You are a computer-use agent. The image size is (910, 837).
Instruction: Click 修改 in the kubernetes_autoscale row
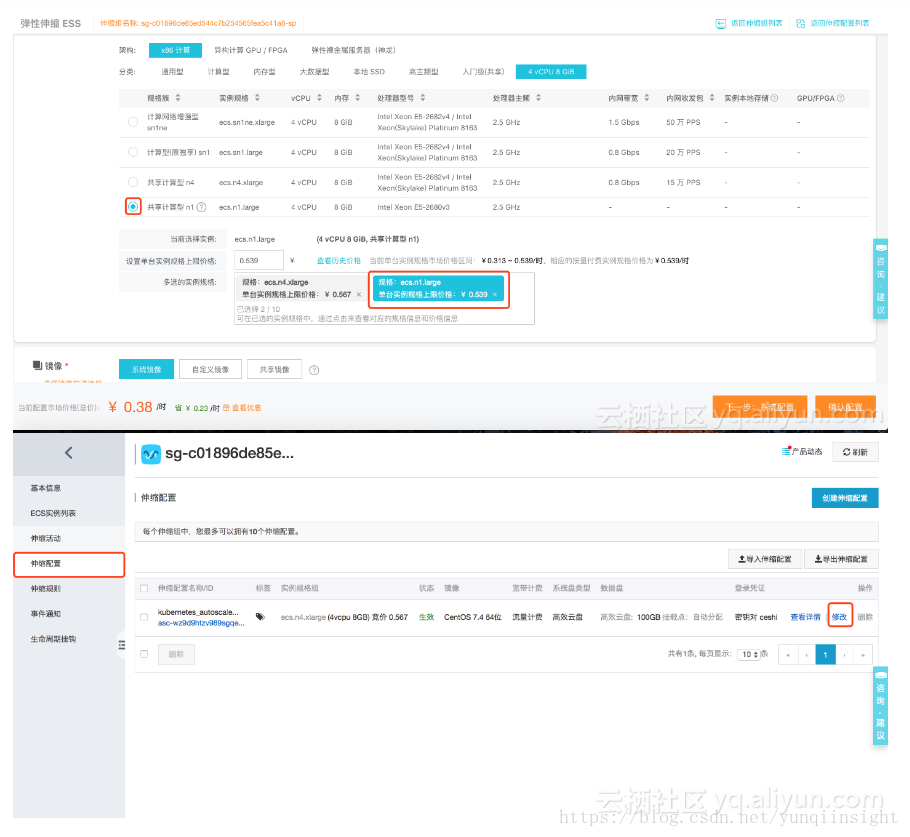839,617
